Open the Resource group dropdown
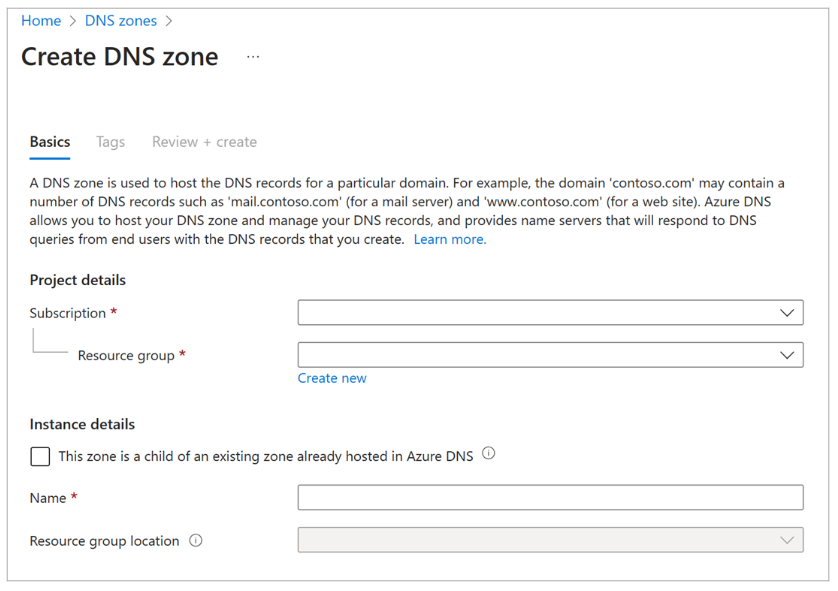This screenshot has width=838, height=591. click(x=550, y=354)
